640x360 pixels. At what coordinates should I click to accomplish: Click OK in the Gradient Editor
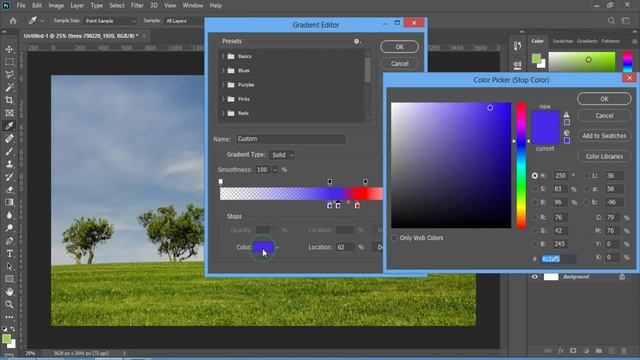pyautogui.click(x=400, y=47)
